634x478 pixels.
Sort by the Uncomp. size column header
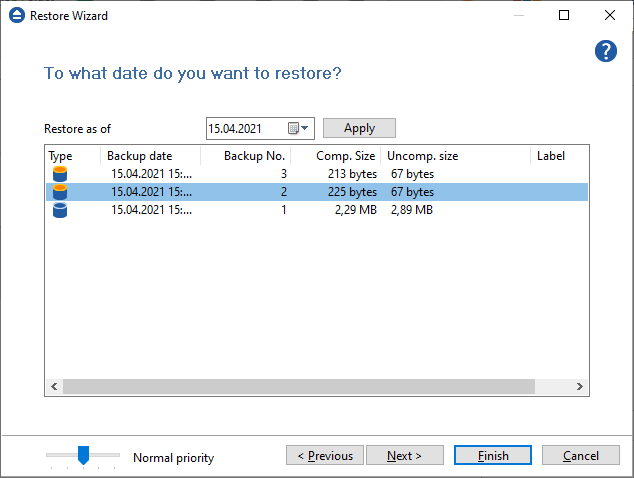[455, 156]
